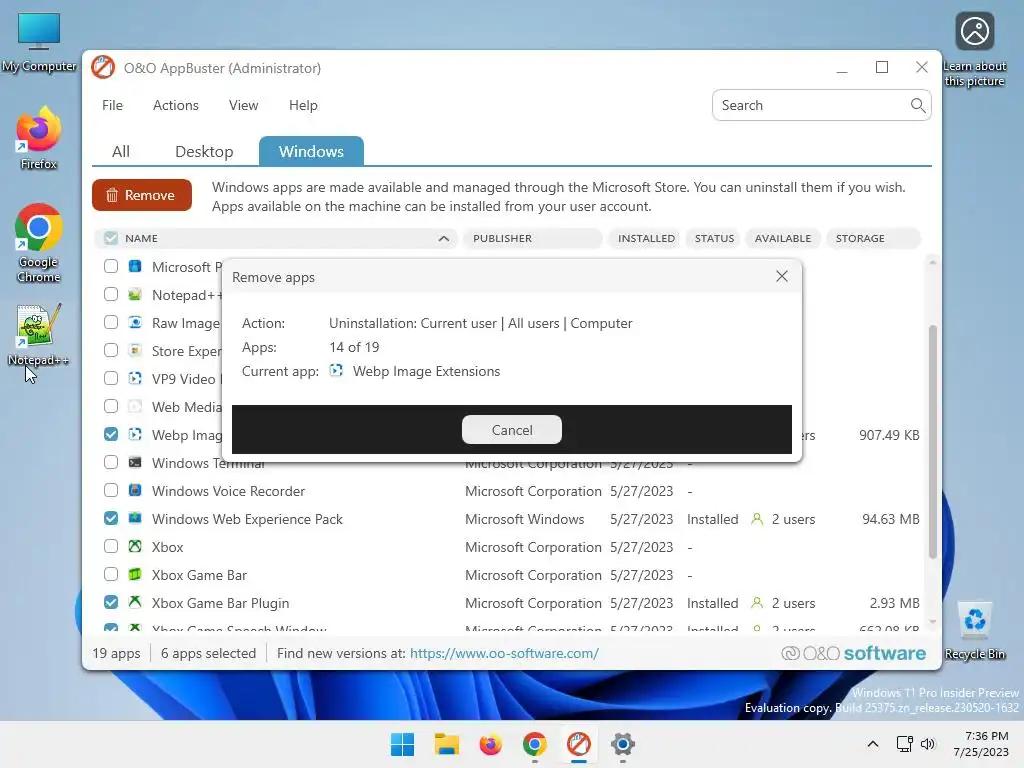1024x768 pixels.
Task: Check the VP9 Video row checkbox
Action: (111, 379)
